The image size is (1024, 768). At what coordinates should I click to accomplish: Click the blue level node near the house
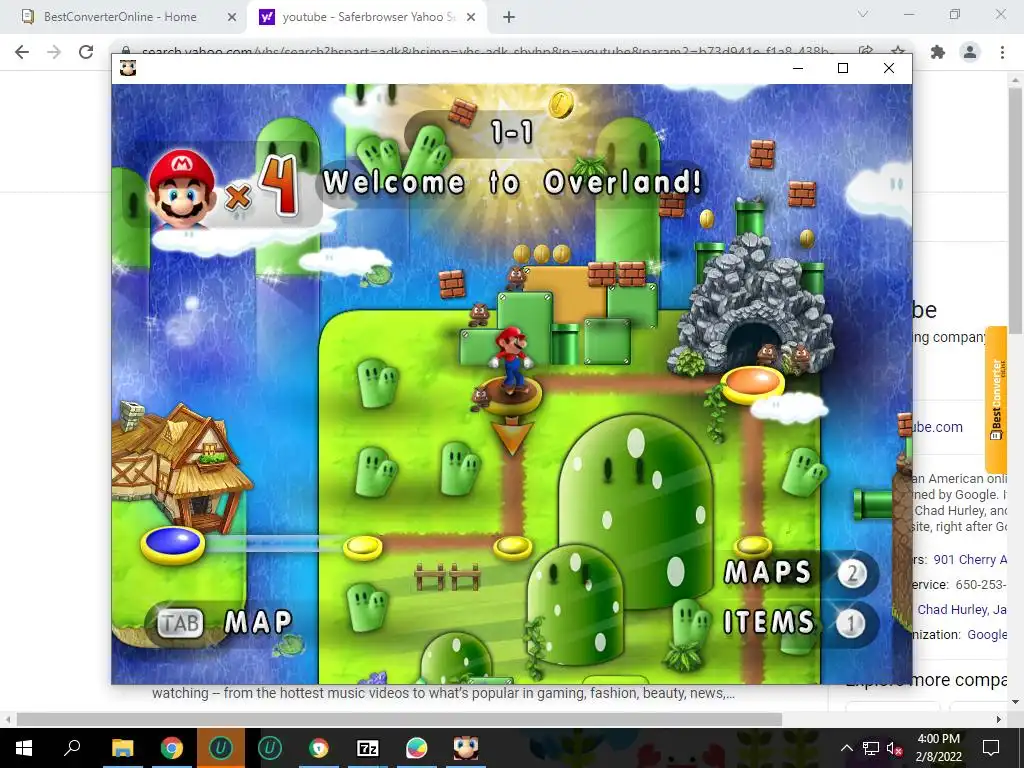point(172,544)
